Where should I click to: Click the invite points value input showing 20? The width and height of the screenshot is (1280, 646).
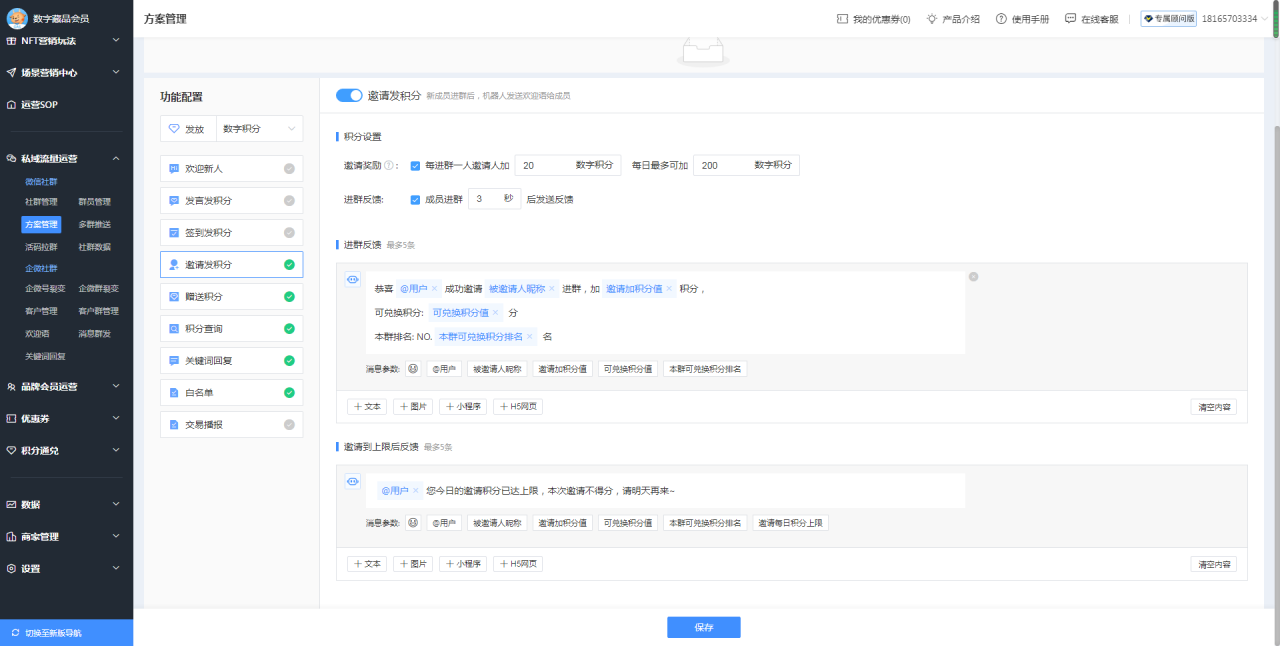560,164
